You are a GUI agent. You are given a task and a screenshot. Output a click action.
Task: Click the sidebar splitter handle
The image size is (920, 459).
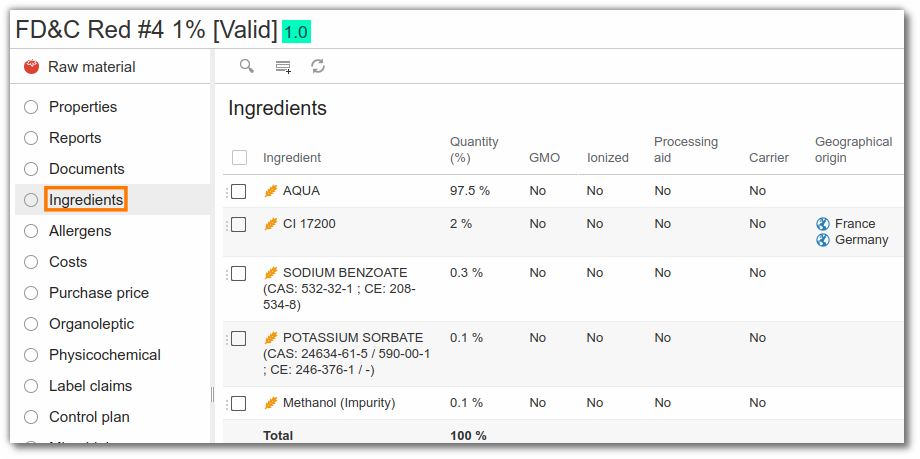tap(212, 394)
